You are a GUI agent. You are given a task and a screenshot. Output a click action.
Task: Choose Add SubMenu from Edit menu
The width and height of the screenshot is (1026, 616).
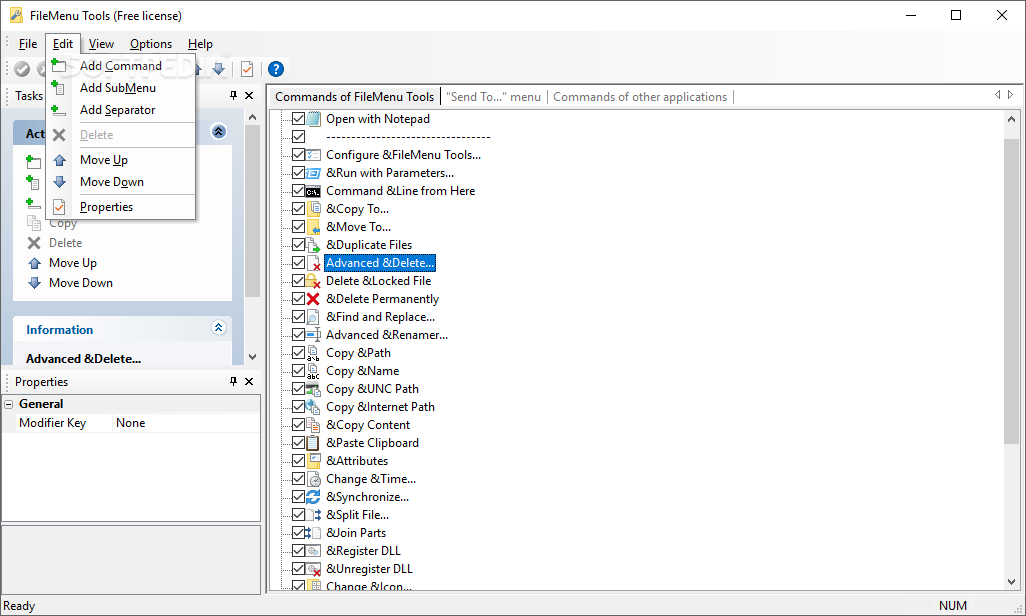120,88
